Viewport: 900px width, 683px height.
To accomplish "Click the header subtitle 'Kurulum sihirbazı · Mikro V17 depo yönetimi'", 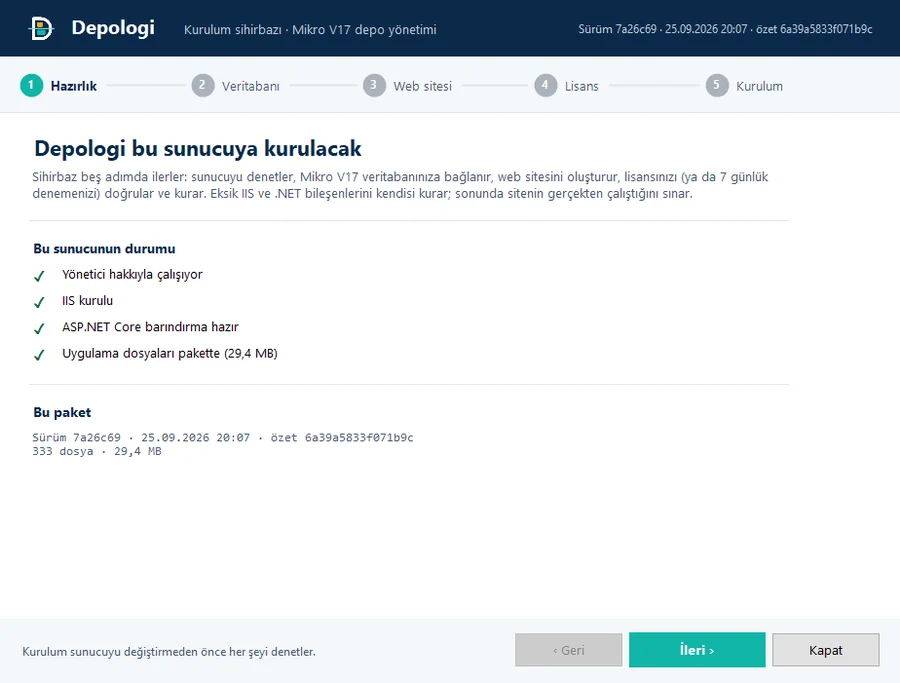I will (310, 29).
